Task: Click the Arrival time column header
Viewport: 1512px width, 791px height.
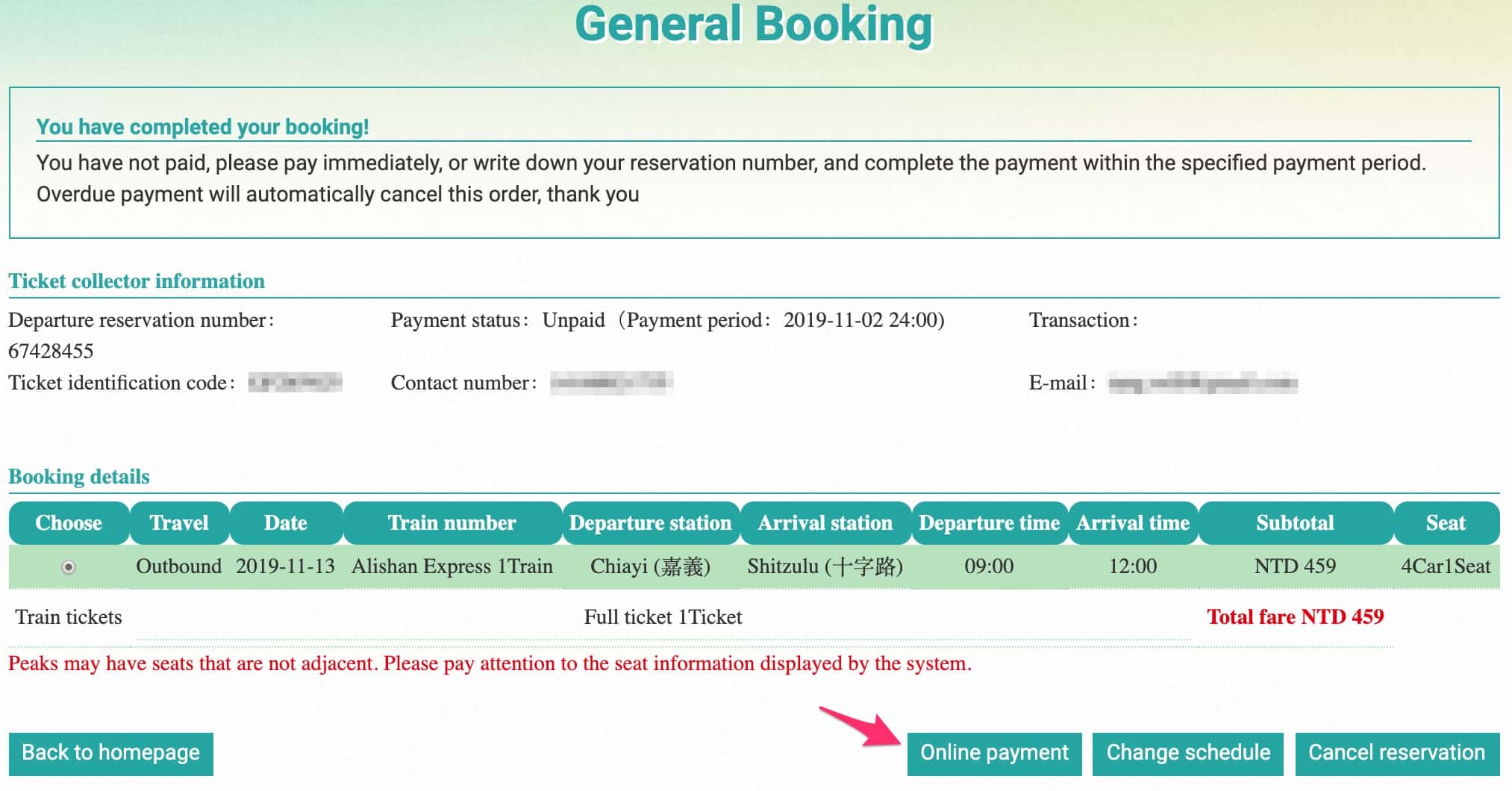Action: [x=1133, y=523]
